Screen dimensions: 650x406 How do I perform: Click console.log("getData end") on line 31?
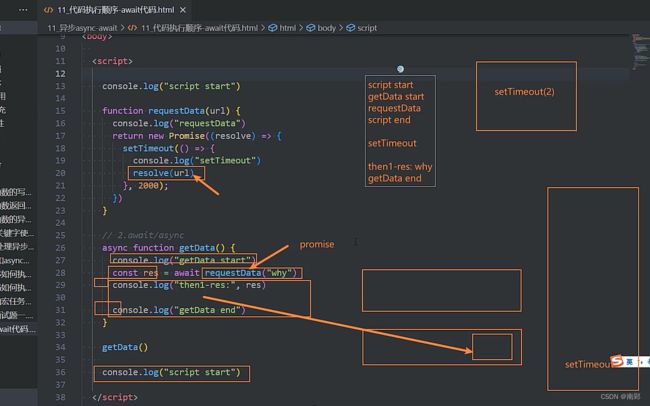click(179, 310)
